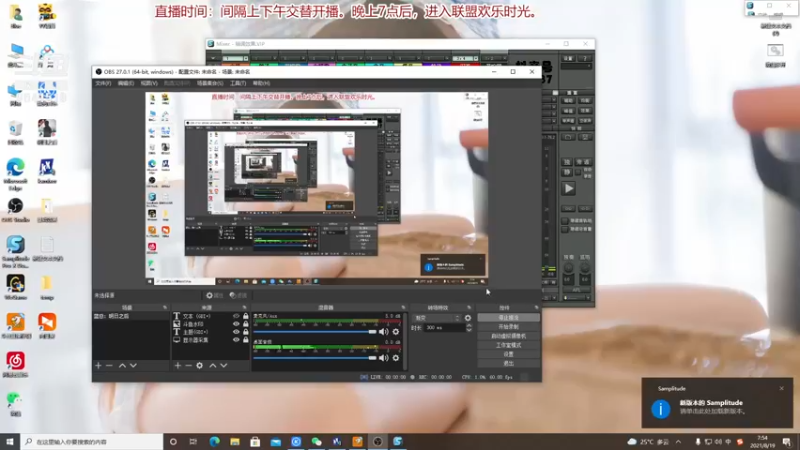Viewport: 800px width, 450px height.
Task: Pop out the audio mixer dock icon
Action: coord(403,308)
